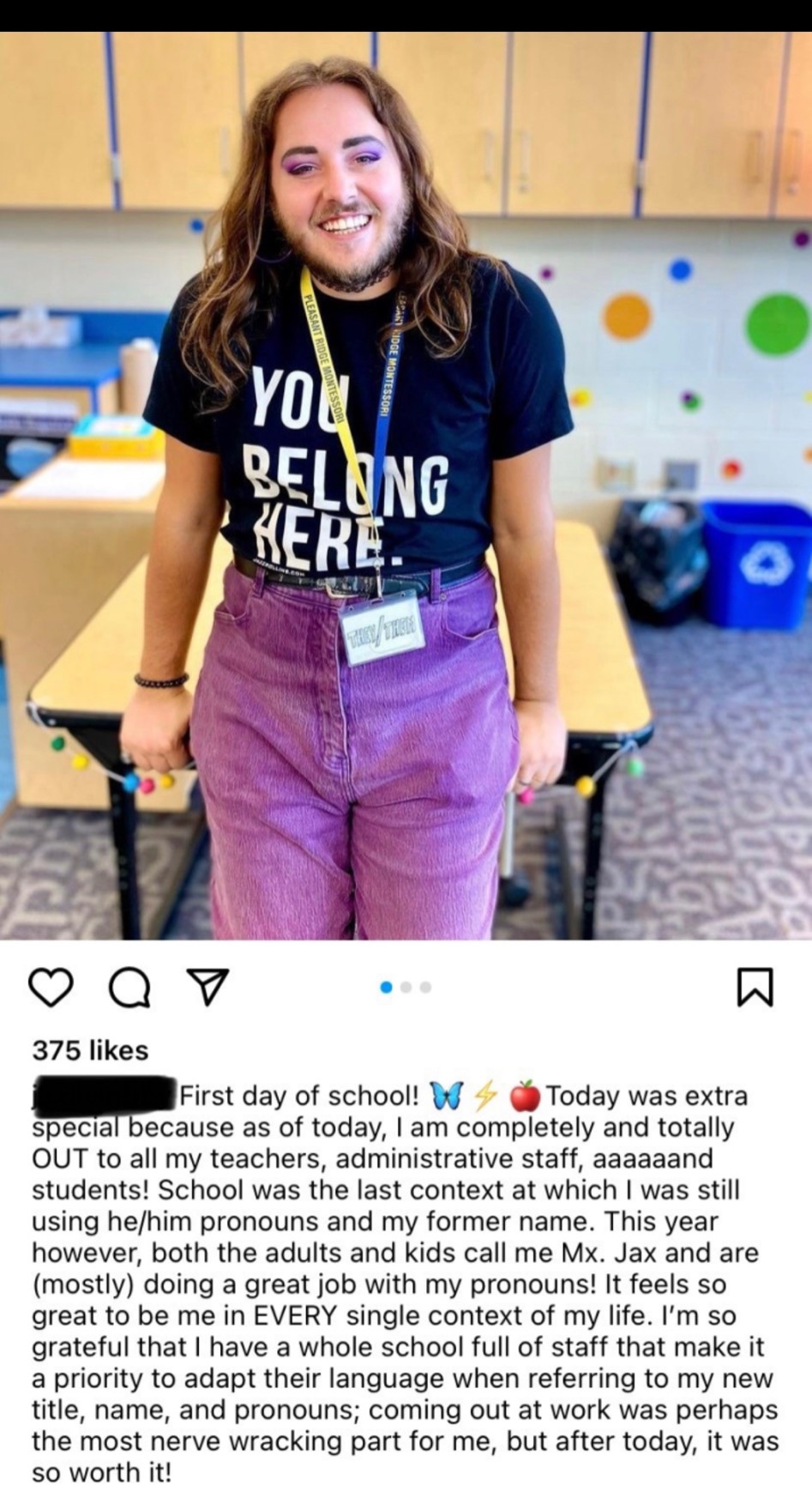This screenshot has height=1485, width=812.
Task: View who liked via 375 likes
Action: [90, 1050]
